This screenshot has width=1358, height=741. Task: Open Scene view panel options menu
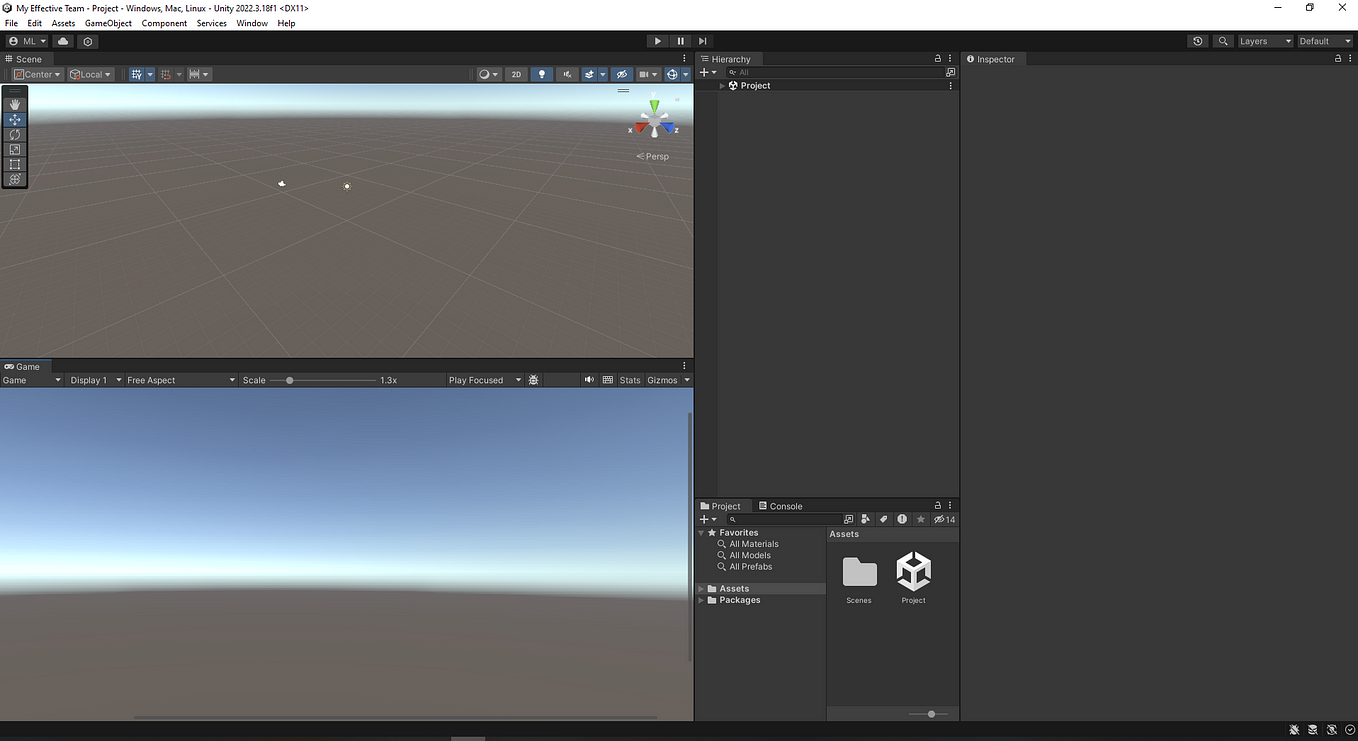(684, 59)
